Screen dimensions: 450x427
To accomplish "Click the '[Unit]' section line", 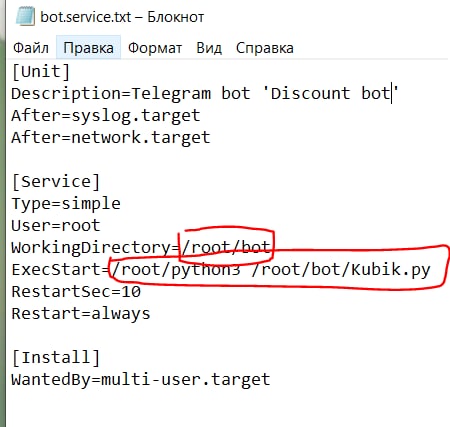I will 41,72.
